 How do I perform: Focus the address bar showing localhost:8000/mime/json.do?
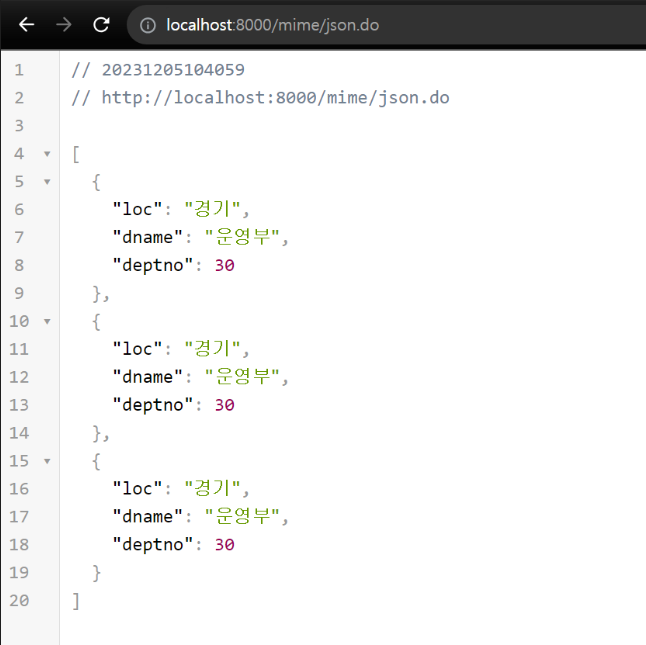385,25
